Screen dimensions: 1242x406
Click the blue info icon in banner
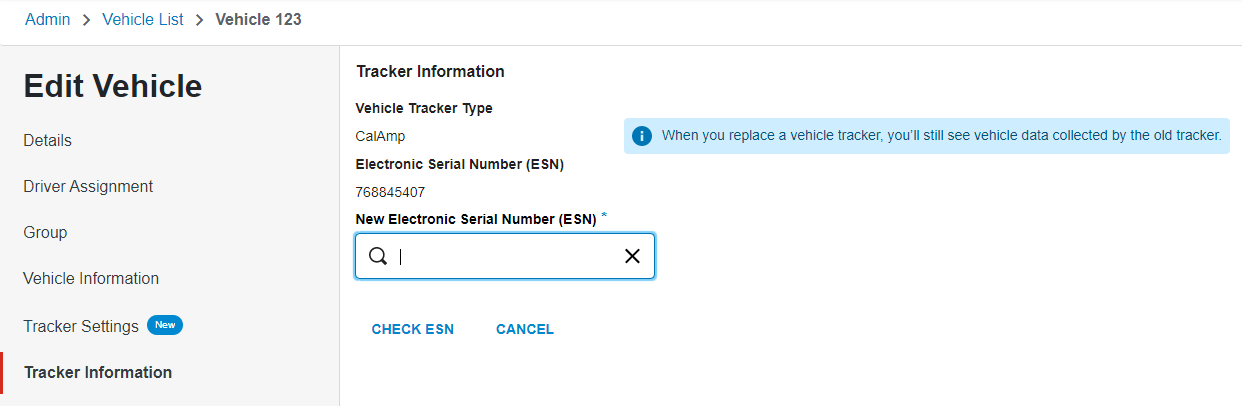(642, 136)
